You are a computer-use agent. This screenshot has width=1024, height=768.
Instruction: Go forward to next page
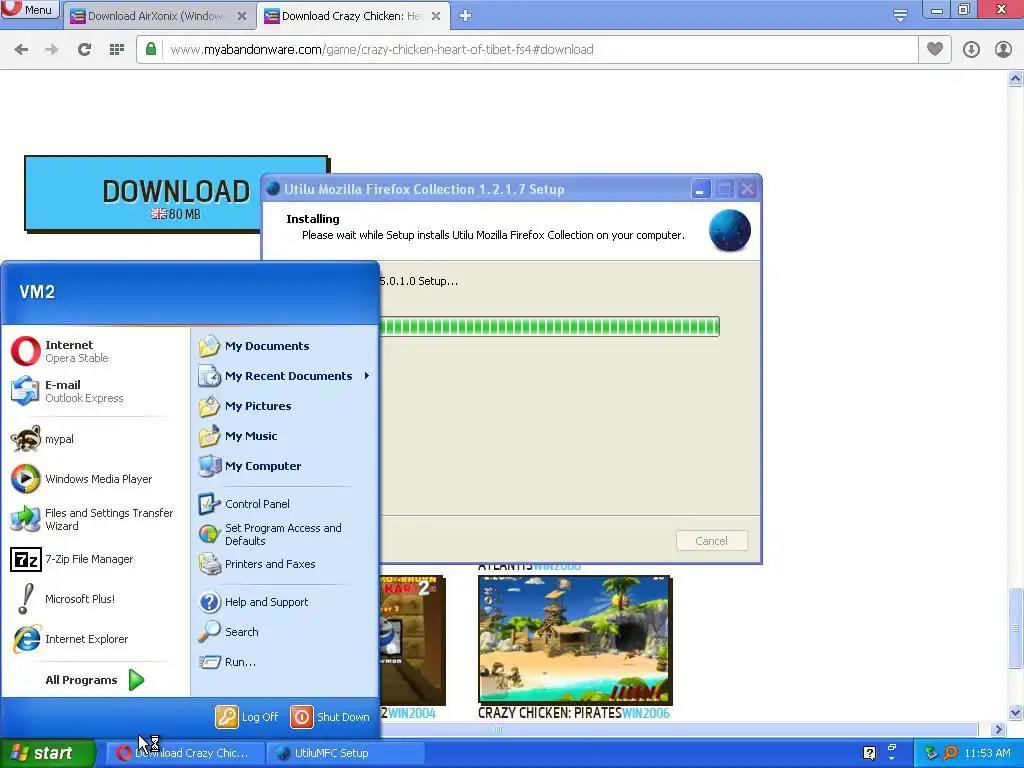tap(52, 49)
